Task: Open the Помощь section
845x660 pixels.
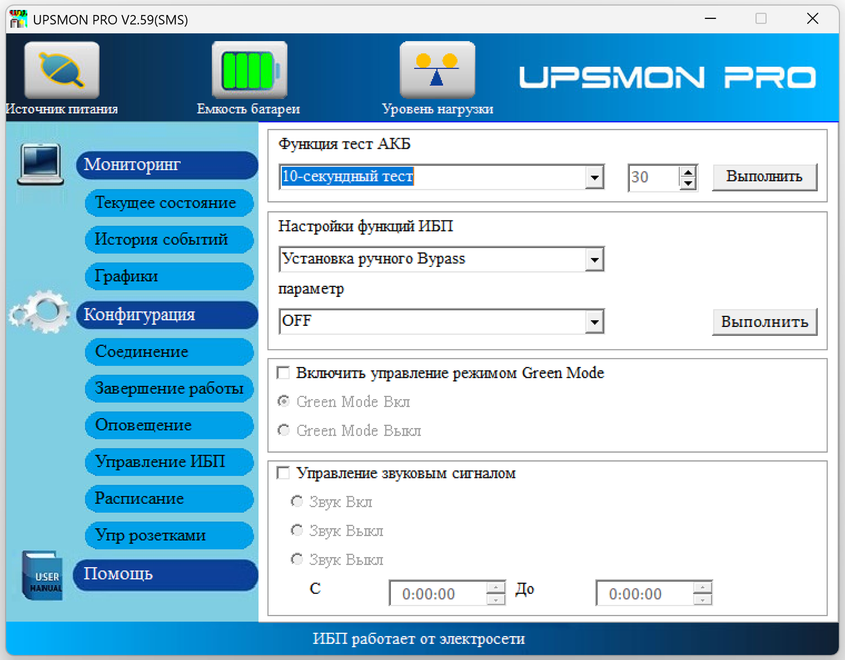Action: coord(165,574)
